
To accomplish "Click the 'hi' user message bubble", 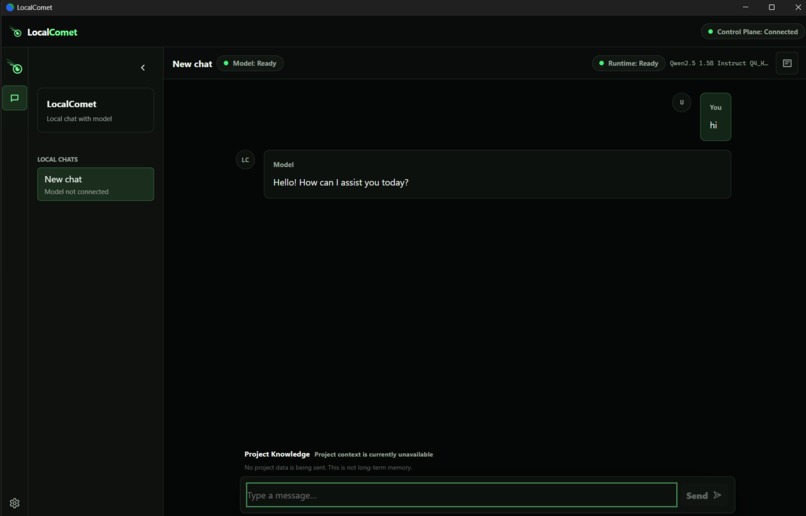I will coord(716,117).
